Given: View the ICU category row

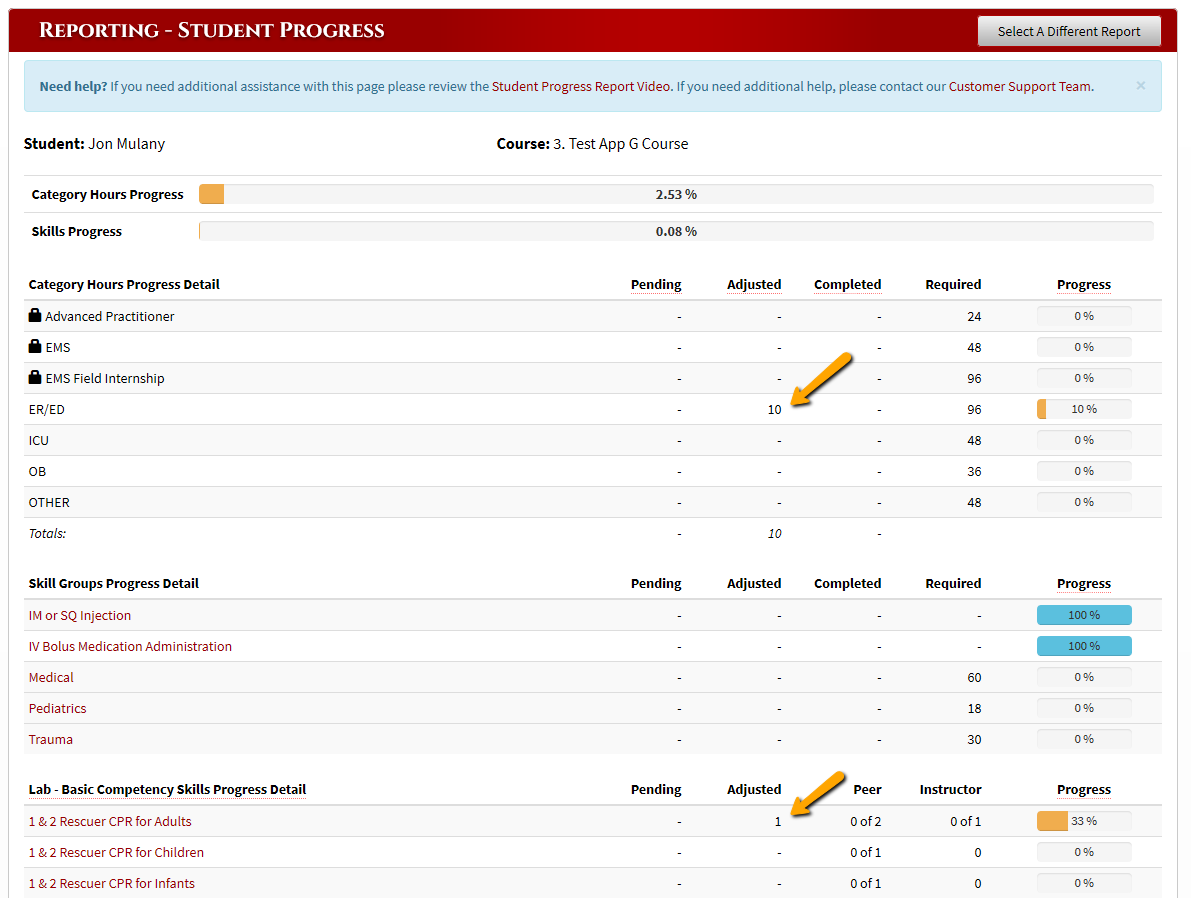Looking at the screenshot, I should click(38, 440).
